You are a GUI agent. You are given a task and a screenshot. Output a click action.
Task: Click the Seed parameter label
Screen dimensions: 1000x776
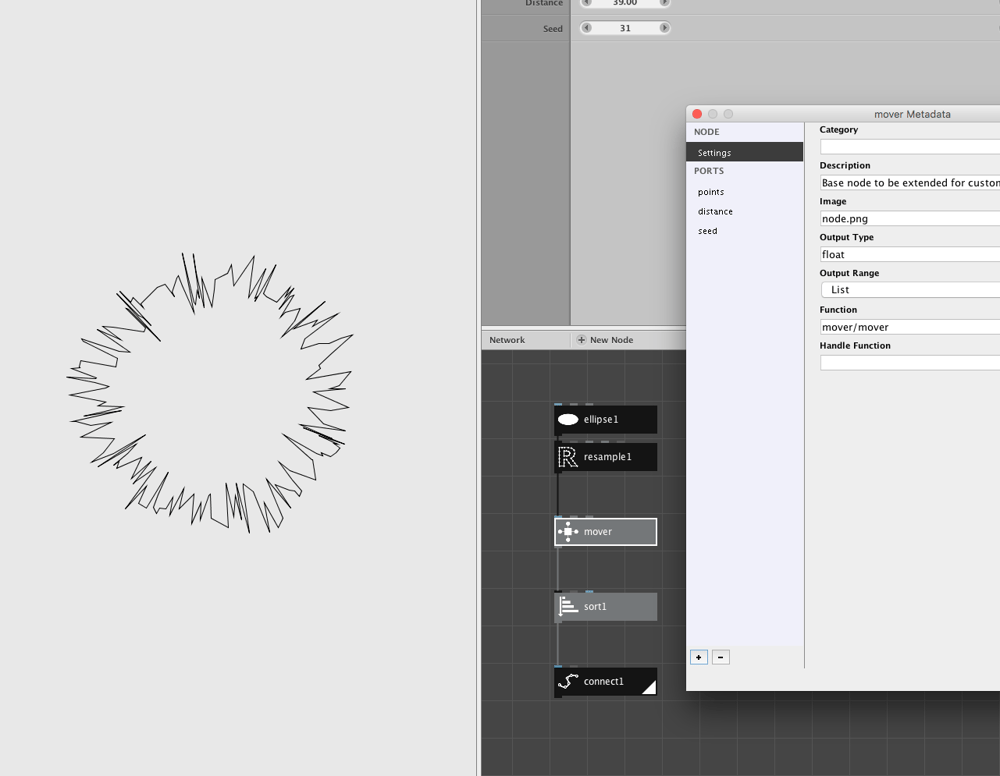coord(552,29)
